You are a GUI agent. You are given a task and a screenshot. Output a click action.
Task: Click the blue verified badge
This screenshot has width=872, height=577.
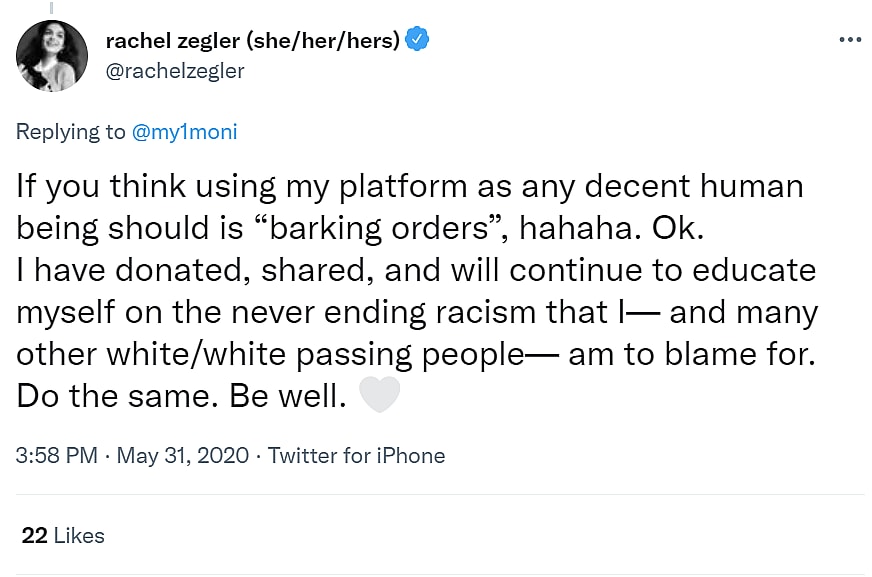[x=420, y=40]
